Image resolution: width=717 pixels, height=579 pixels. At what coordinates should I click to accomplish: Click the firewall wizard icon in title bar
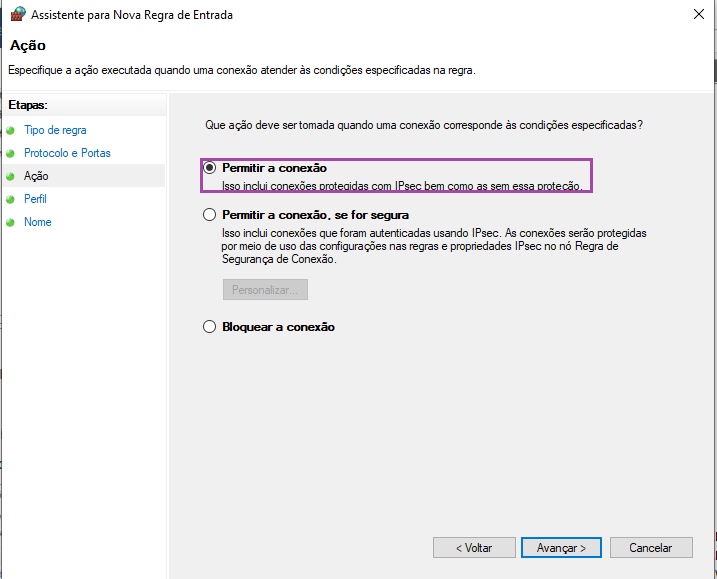pos(17,14)
